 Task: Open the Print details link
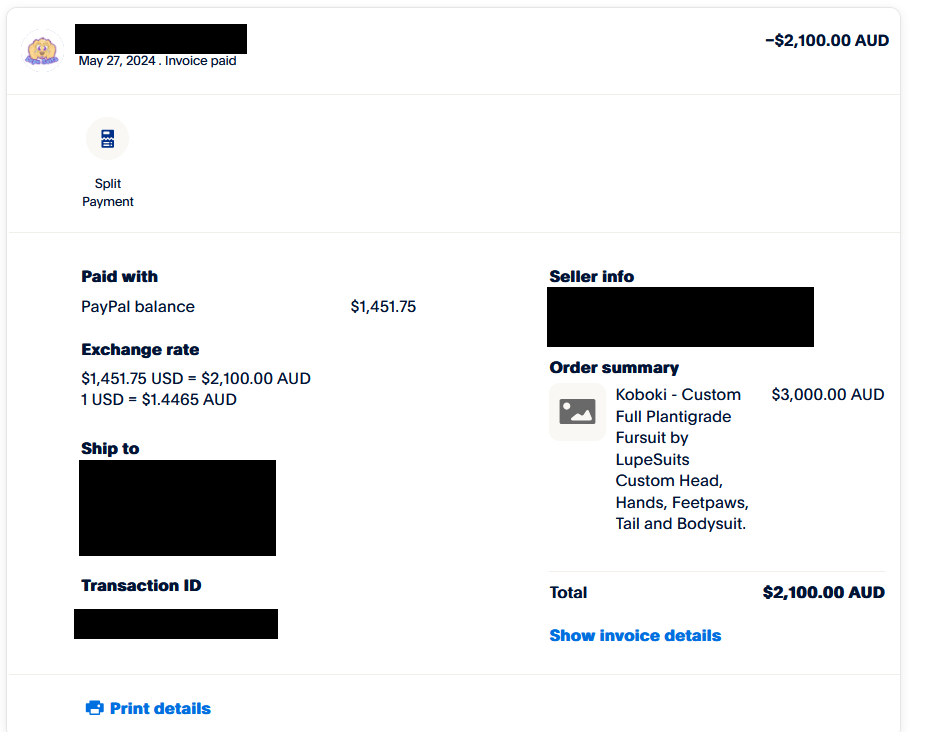pos(160,708)
